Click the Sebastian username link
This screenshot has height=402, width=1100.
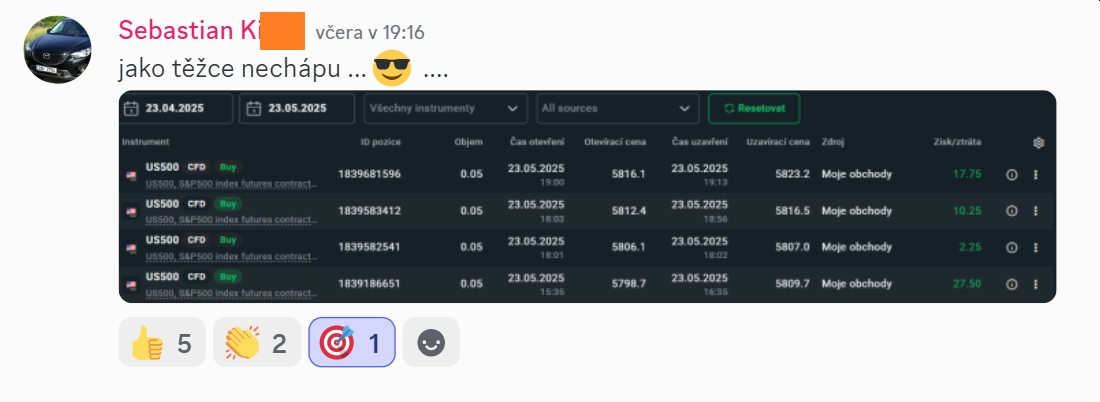click(188, 30)
